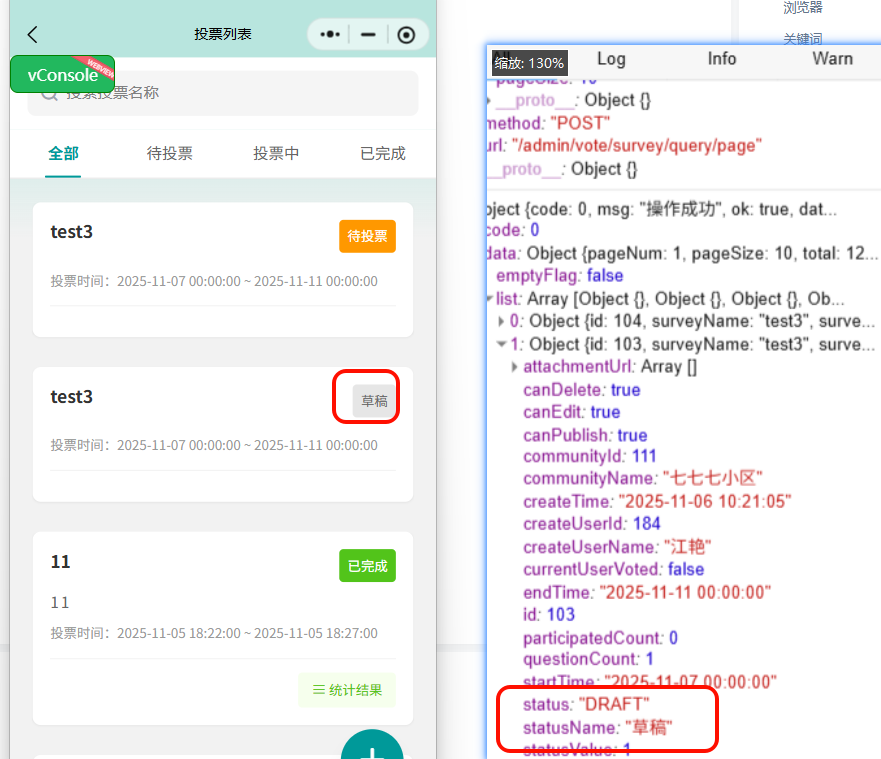Switch to the 待投票 filter tab
This screenshot has width=881, height=759.
(169, 154)
